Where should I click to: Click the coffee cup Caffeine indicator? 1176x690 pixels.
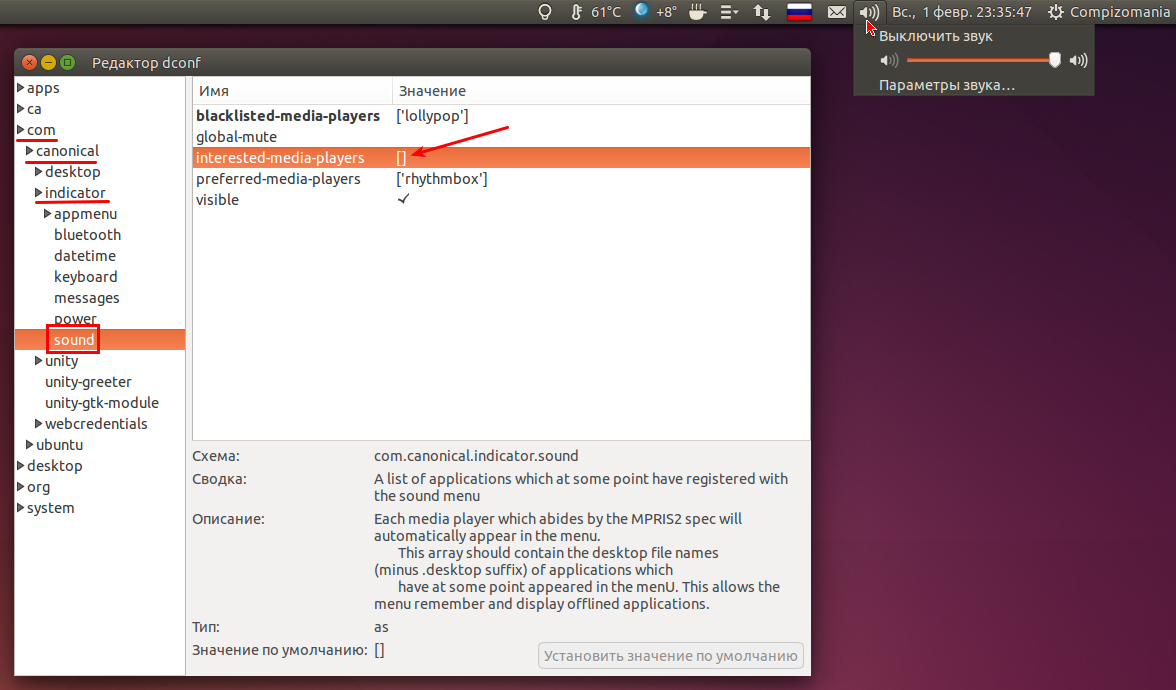(698, 12)
